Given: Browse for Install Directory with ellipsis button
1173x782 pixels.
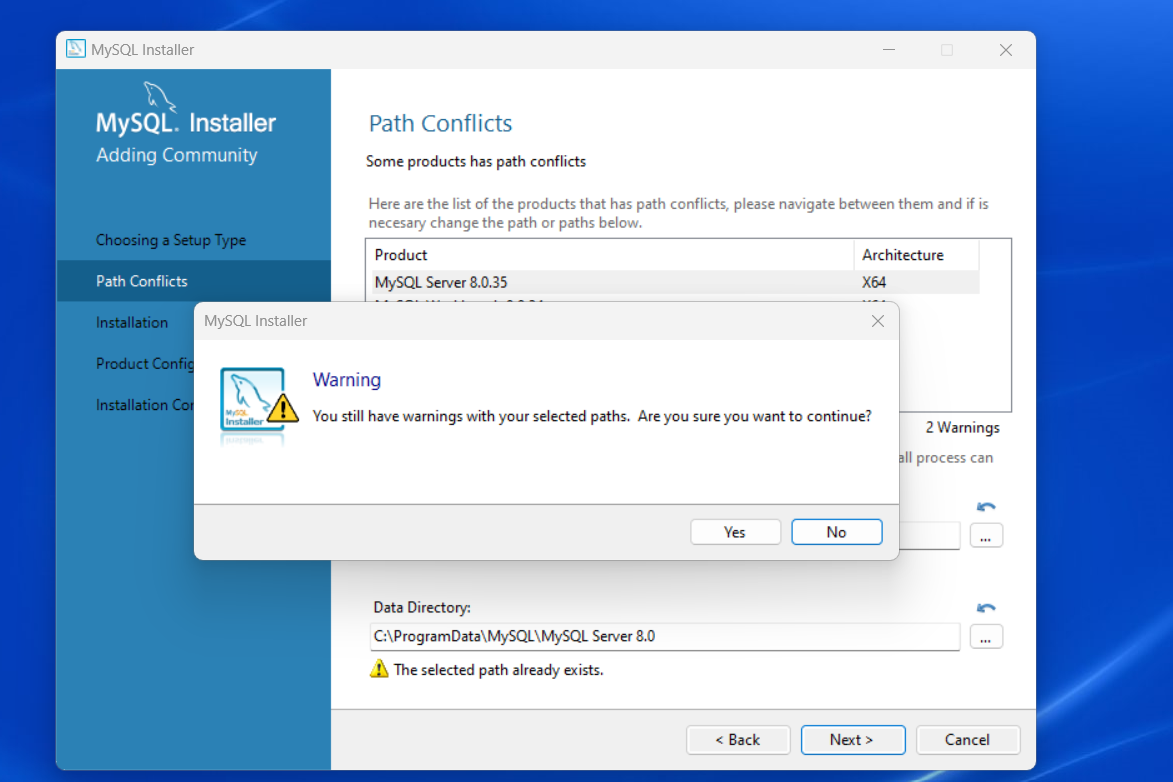Looking at the screenshot, I should tap(986, 536).
